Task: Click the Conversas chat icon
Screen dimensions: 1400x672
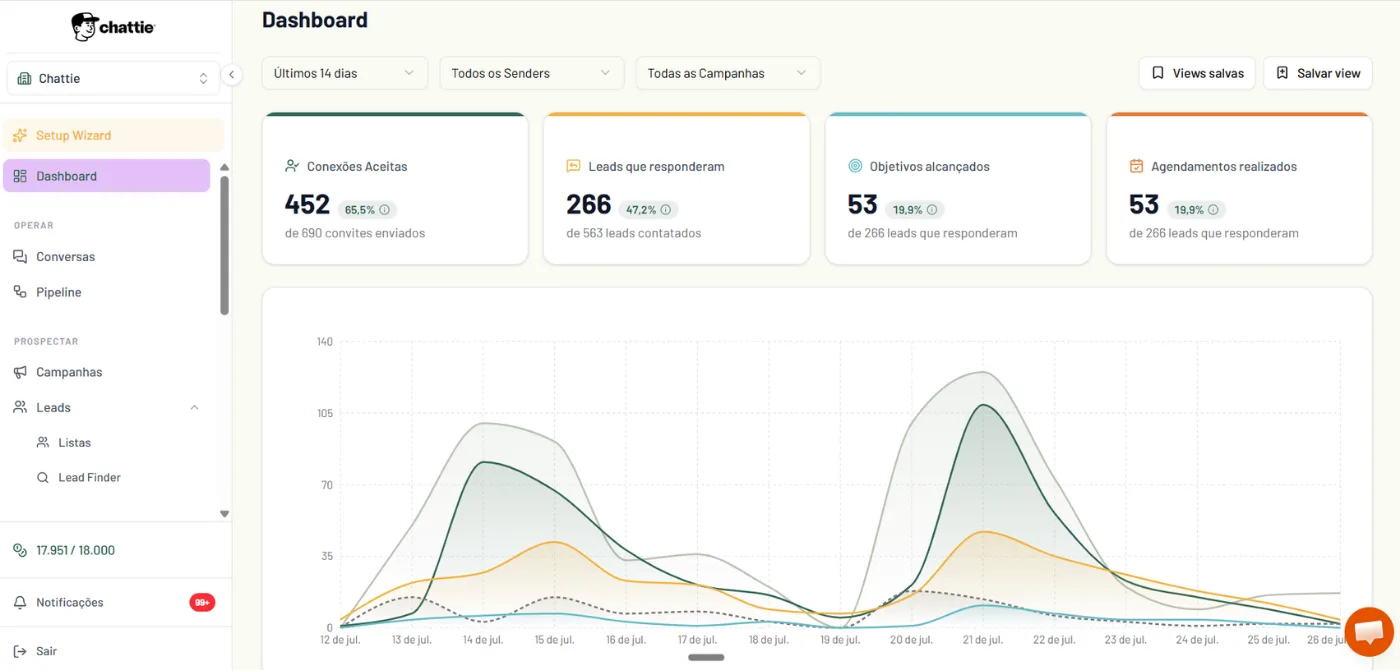Action: point(20,257)
